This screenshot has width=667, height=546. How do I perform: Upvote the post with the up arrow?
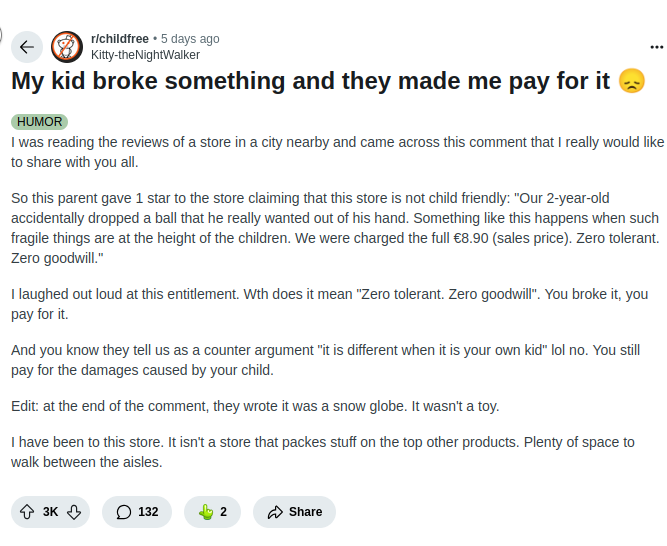pos(27,512)
